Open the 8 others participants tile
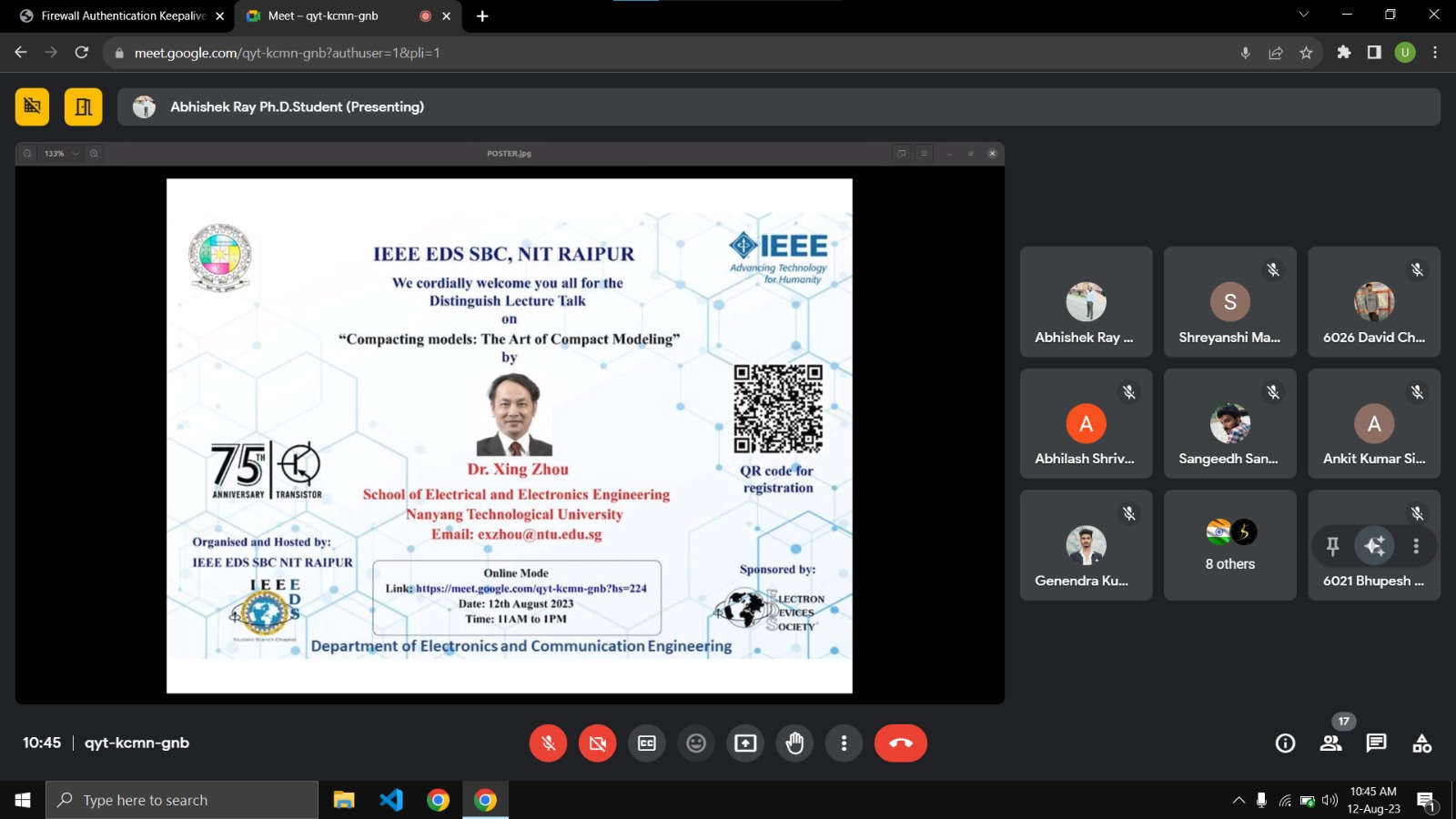 1229,545
